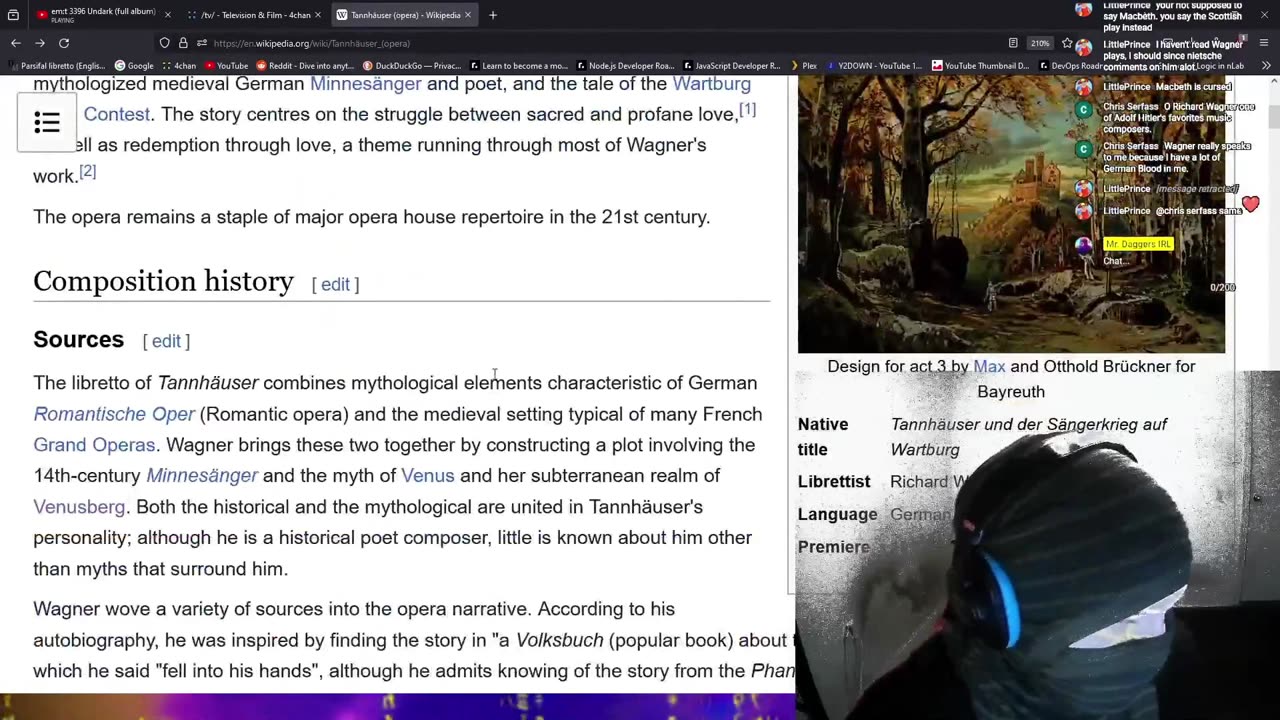
Task: Open the Node.js Developer Roadmap bookmark
Action: pyautogui.click(x=625, y=66)
